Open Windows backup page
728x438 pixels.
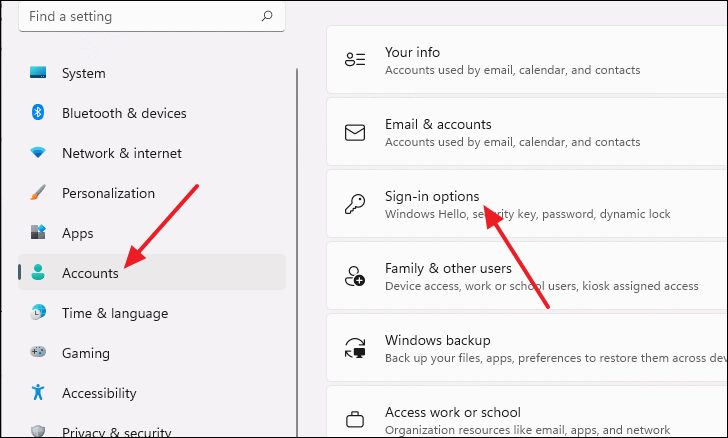coord(527,348)
